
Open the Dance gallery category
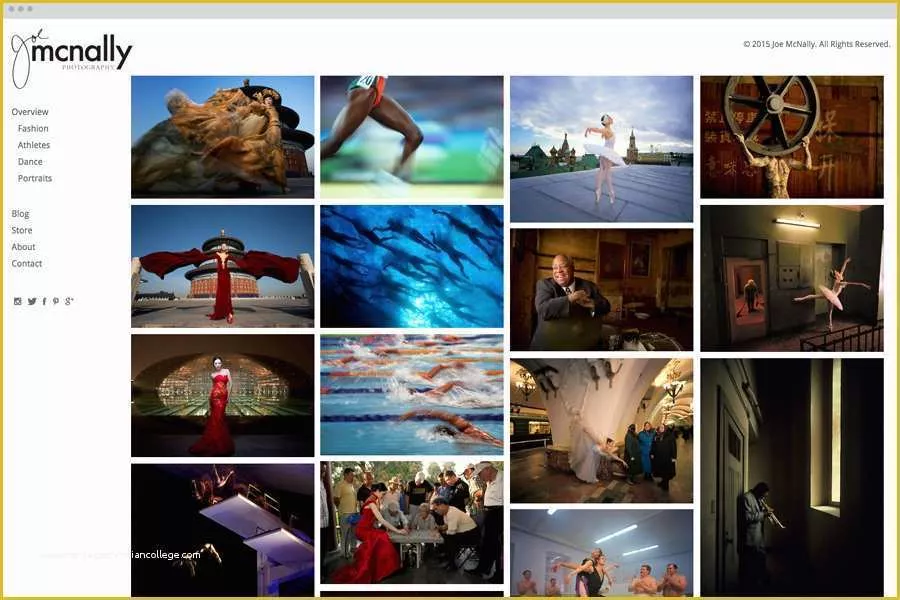pyautogui.click(x=30, y=162)
